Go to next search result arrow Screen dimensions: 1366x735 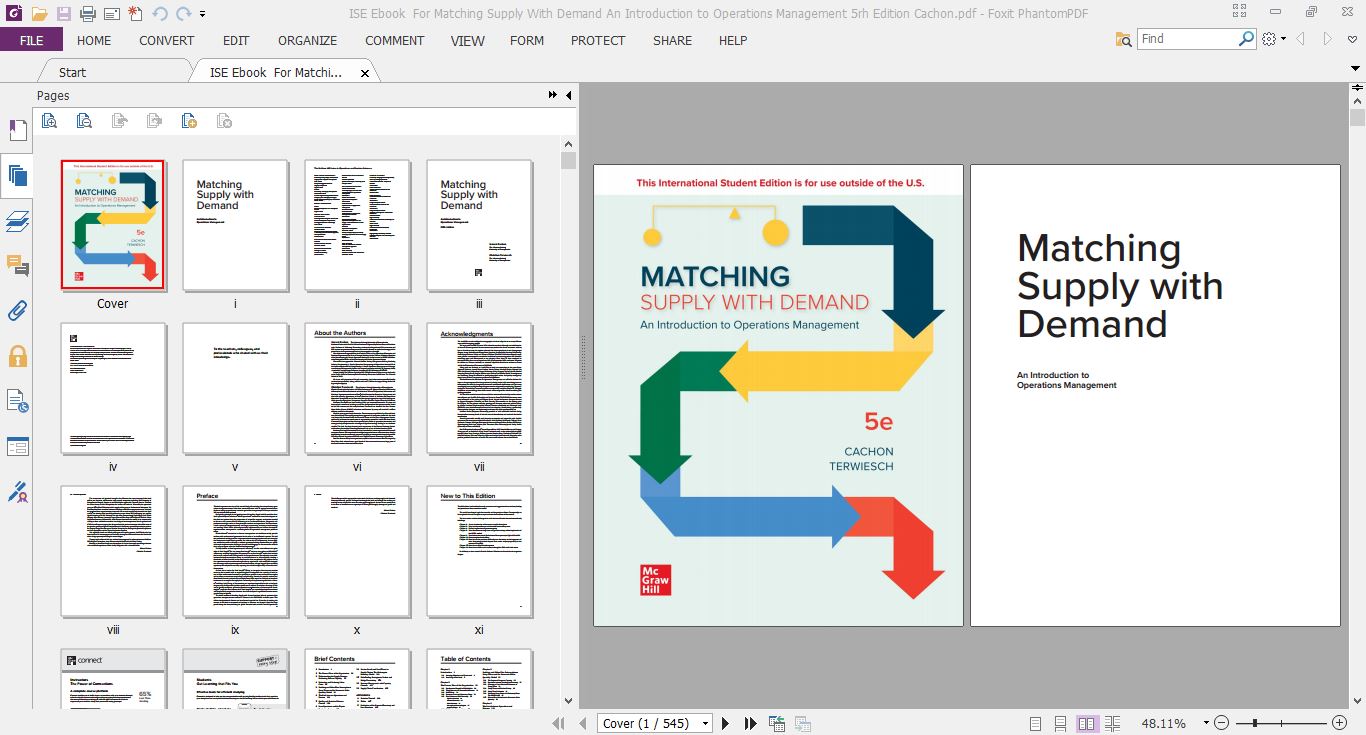pos(1328,39)
